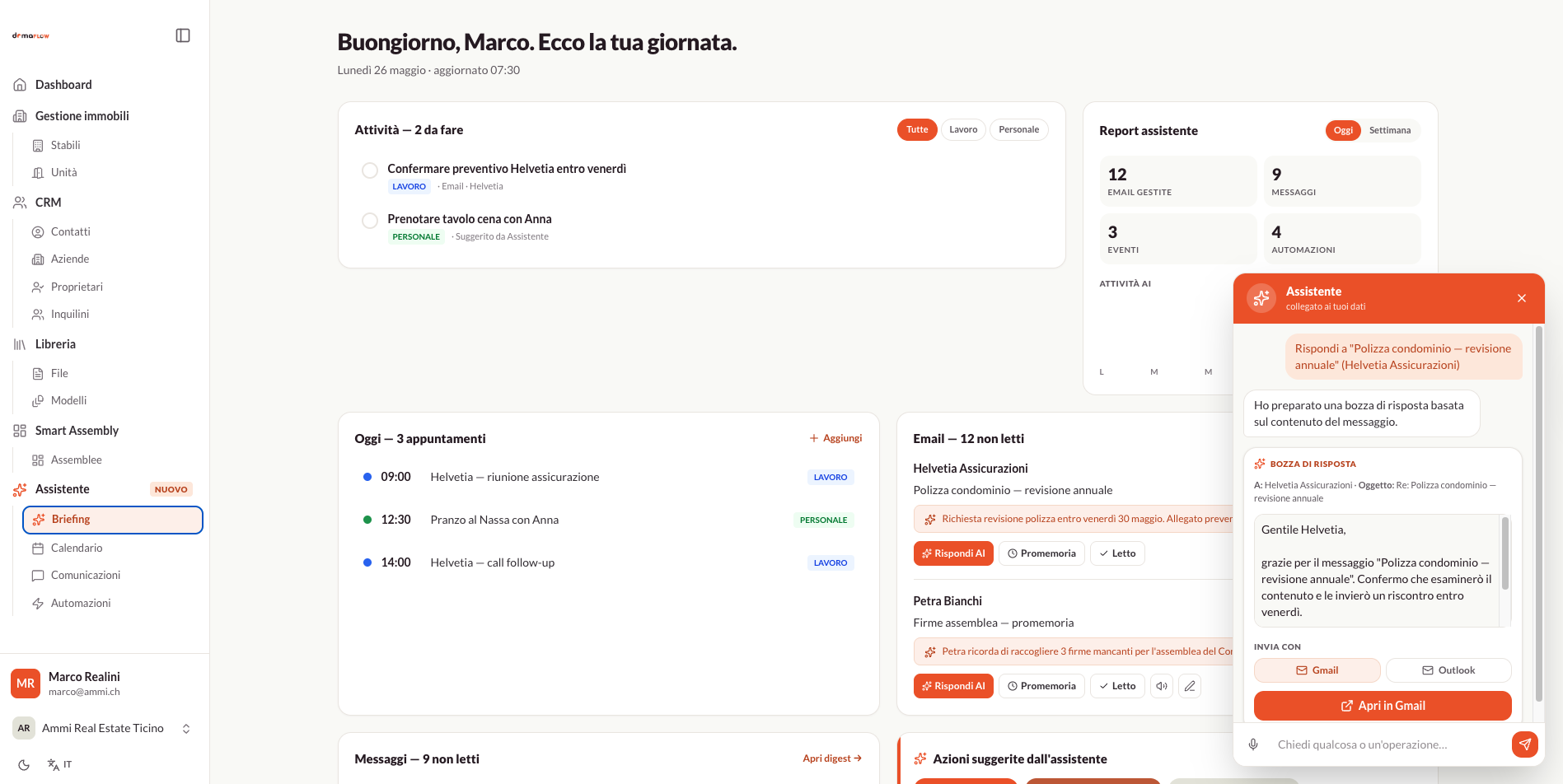Open the Dashboard home icon
The height and width of the screenshot is (784, 1563).
pyautogui.click(x=20, y=85)
